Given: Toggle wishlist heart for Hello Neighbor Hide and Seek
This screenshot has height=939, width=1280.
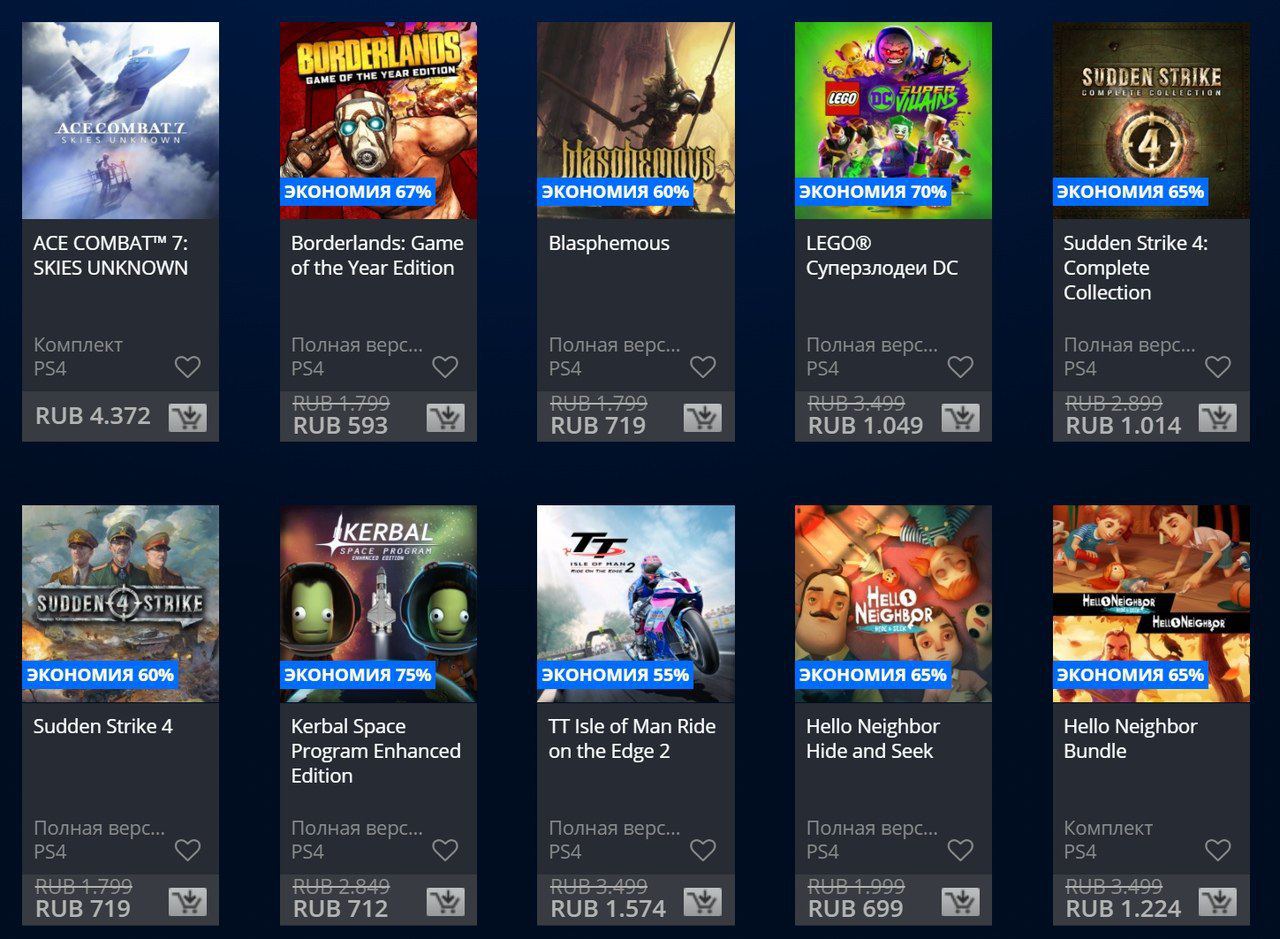Looking at the screenshot, I should [x=960, y=850].
